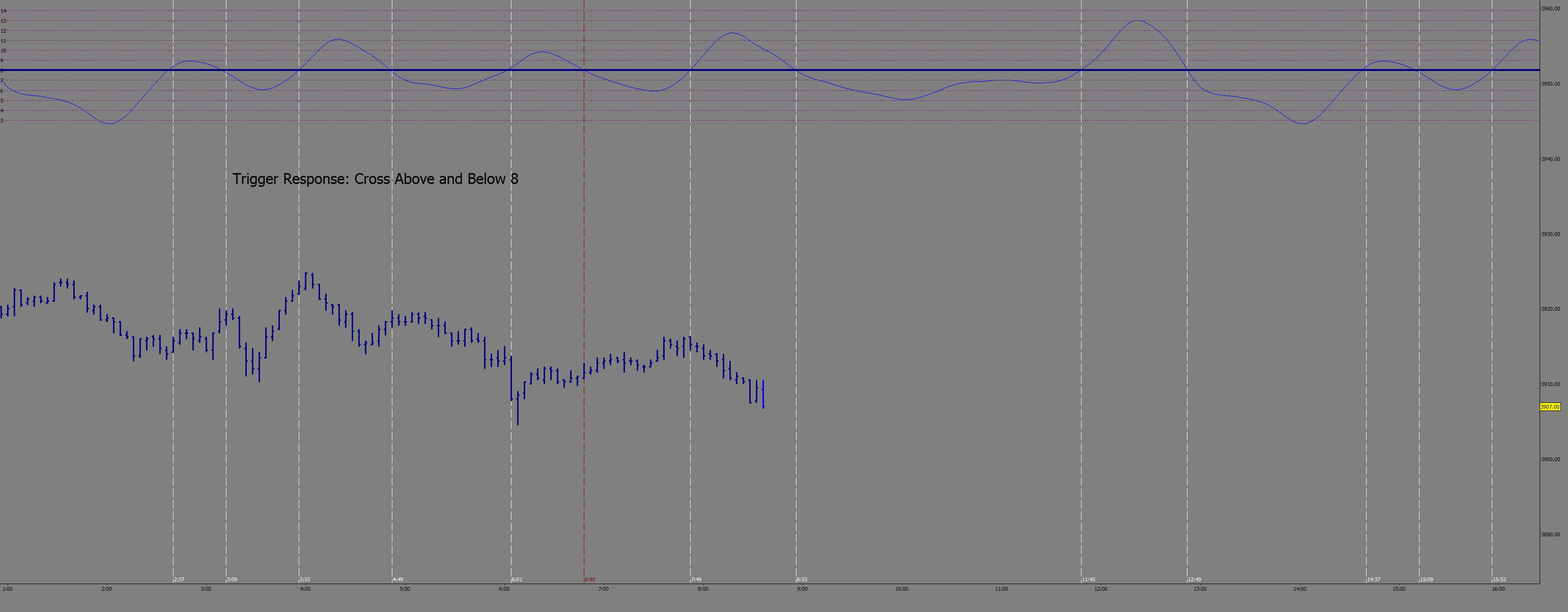Select the 12:49 vertical line time label
Screen dimensions: 1568x612
tap(1194, 580)
